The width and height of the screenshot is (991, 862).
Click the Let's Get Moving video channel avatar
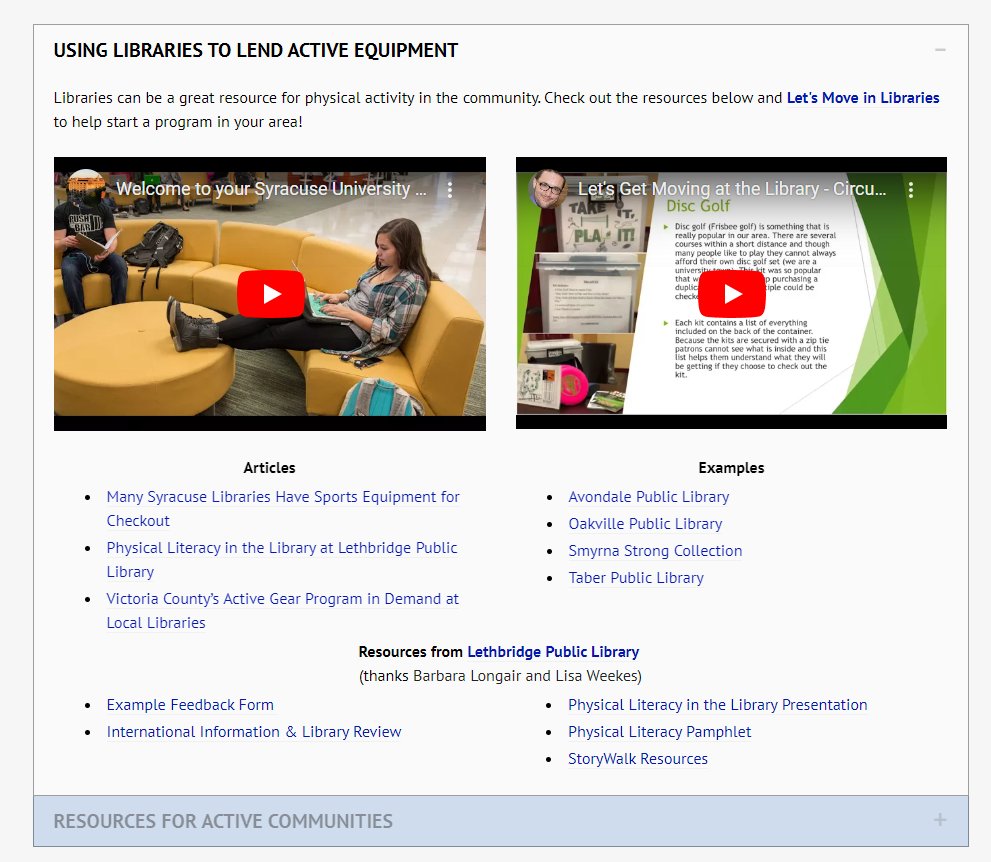point(548,189)
